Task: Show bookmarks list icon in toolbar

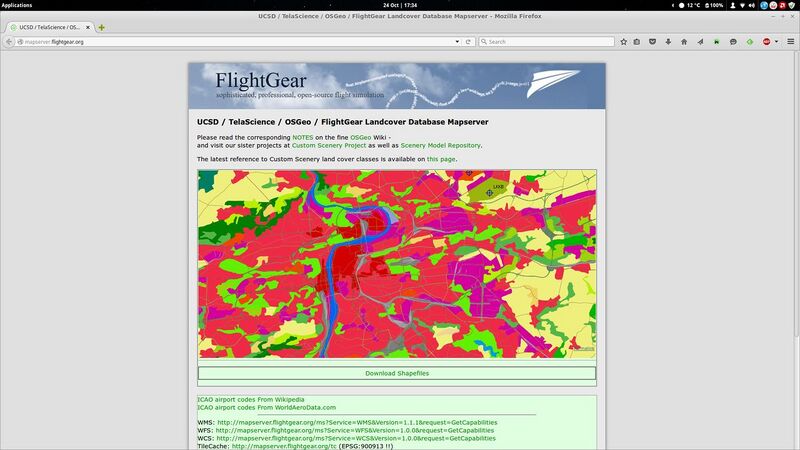Action: (637, 42)
